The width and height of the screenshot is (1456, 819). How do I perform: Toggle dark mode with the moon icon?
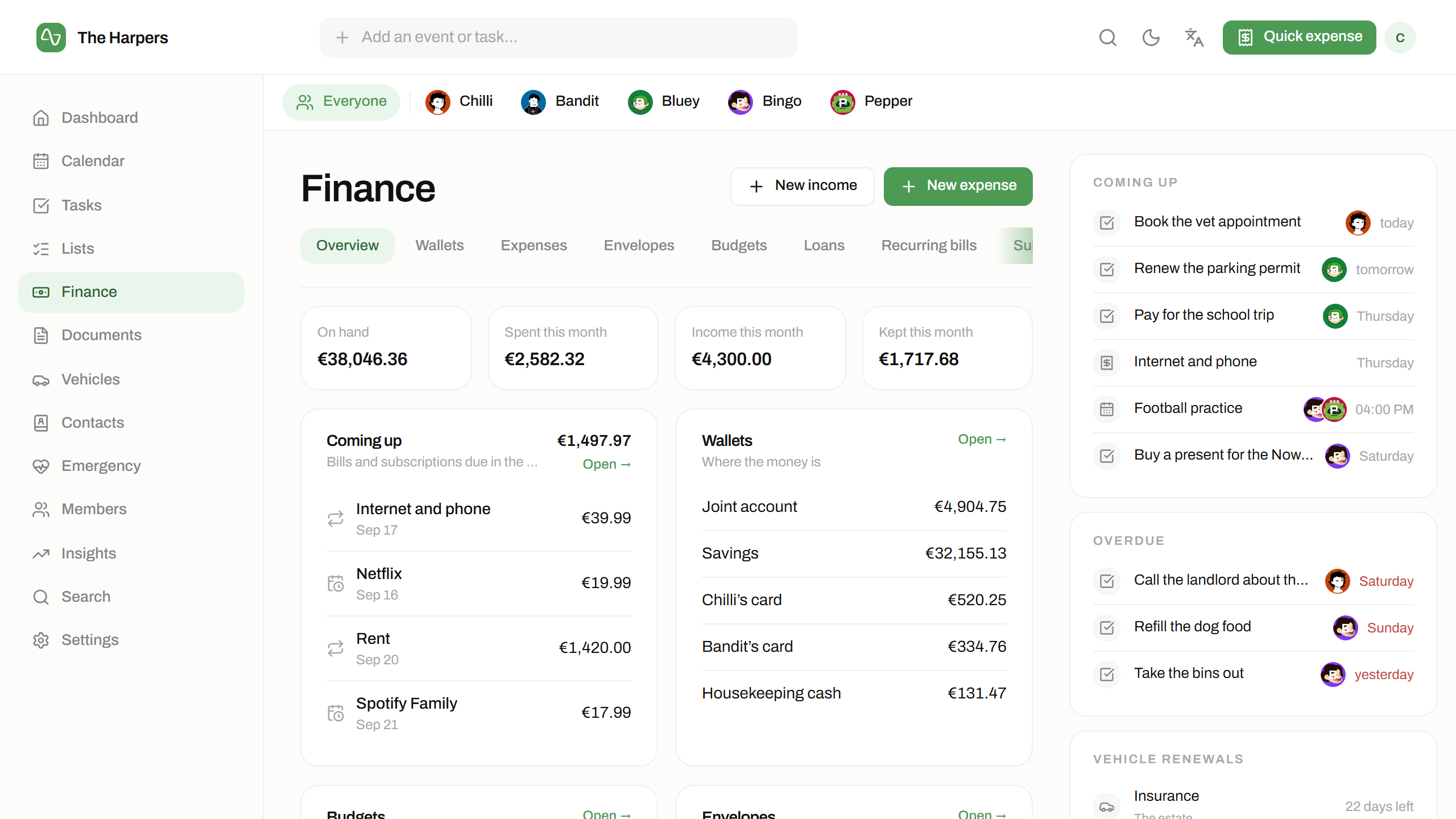click(x=1151, y=38)
